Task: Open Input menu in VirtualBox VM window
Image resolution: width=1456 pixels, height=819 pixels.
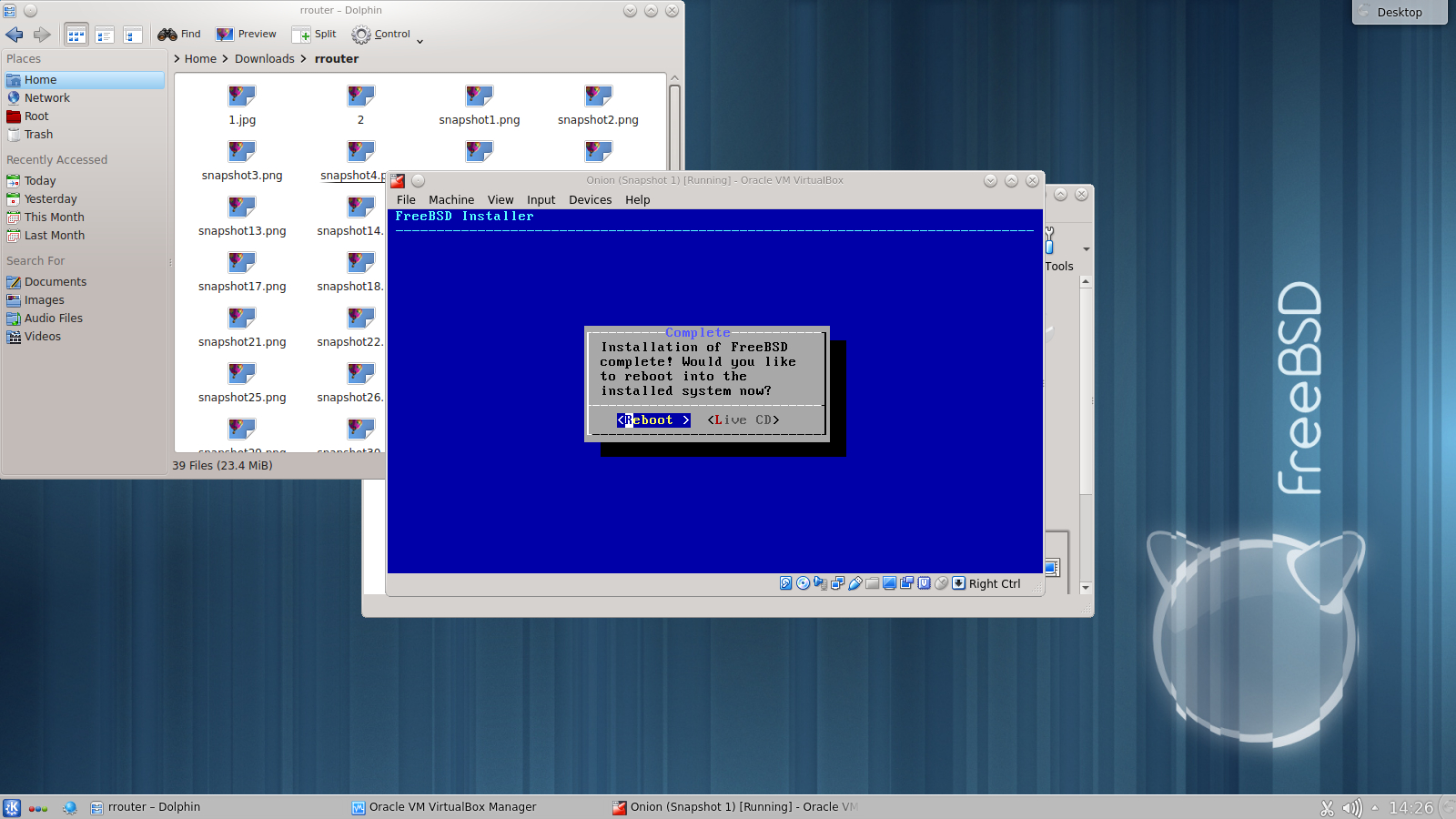Action: [541, 200]
